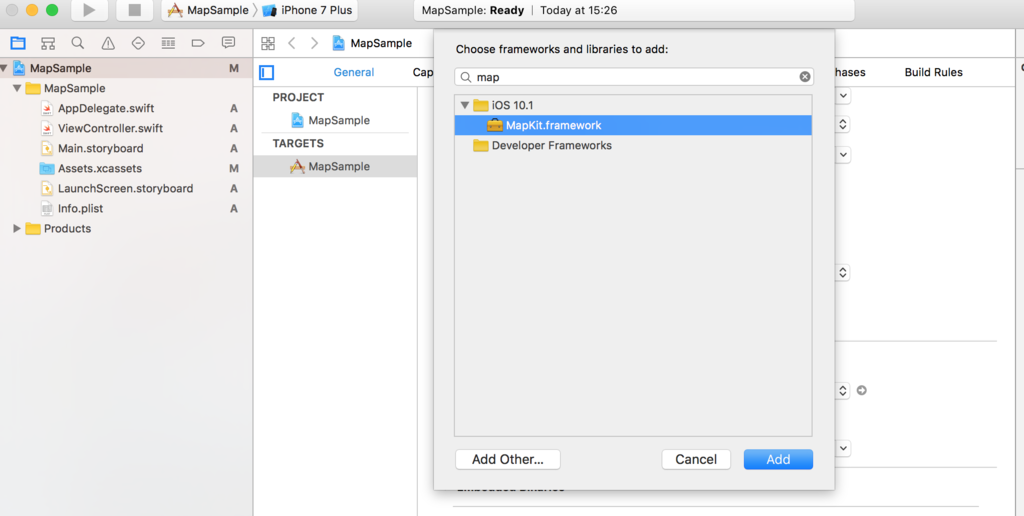Open the Issue navigator warning icon
Viewport: 1024px width, 516px height.
point(108,44)
